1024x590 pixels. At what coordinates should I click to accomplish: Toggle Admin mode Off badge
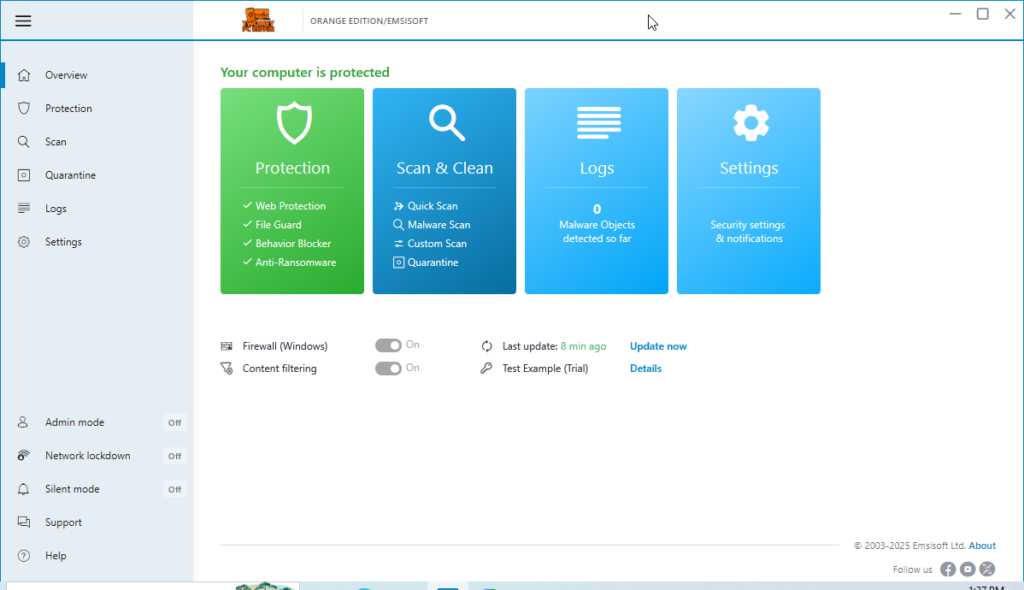[x=174, y=423]
